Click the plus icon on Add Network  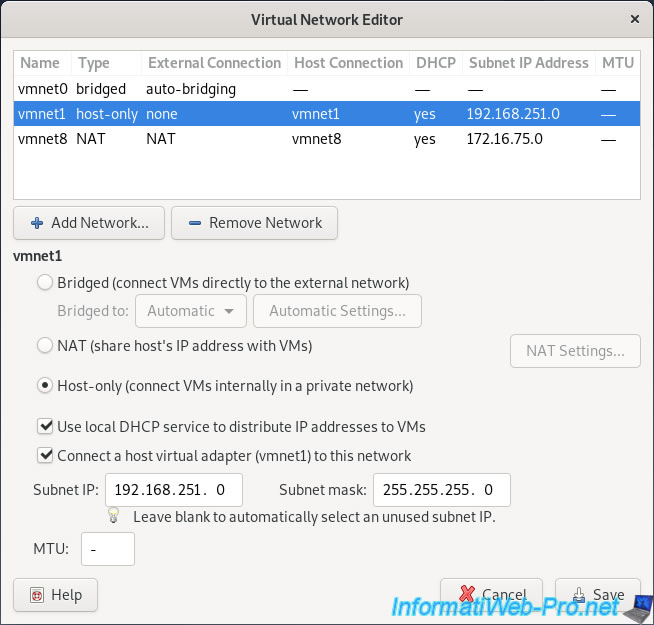[37, 223]
